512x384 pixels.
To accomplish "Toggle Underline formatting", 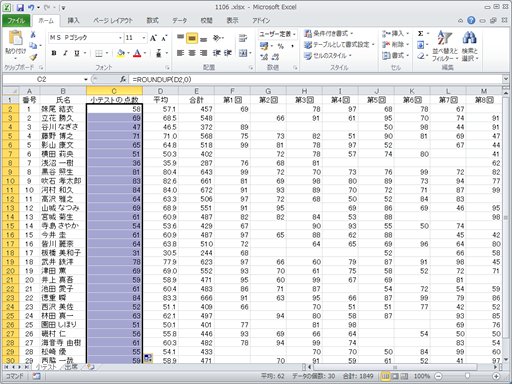I will point(77,53).
